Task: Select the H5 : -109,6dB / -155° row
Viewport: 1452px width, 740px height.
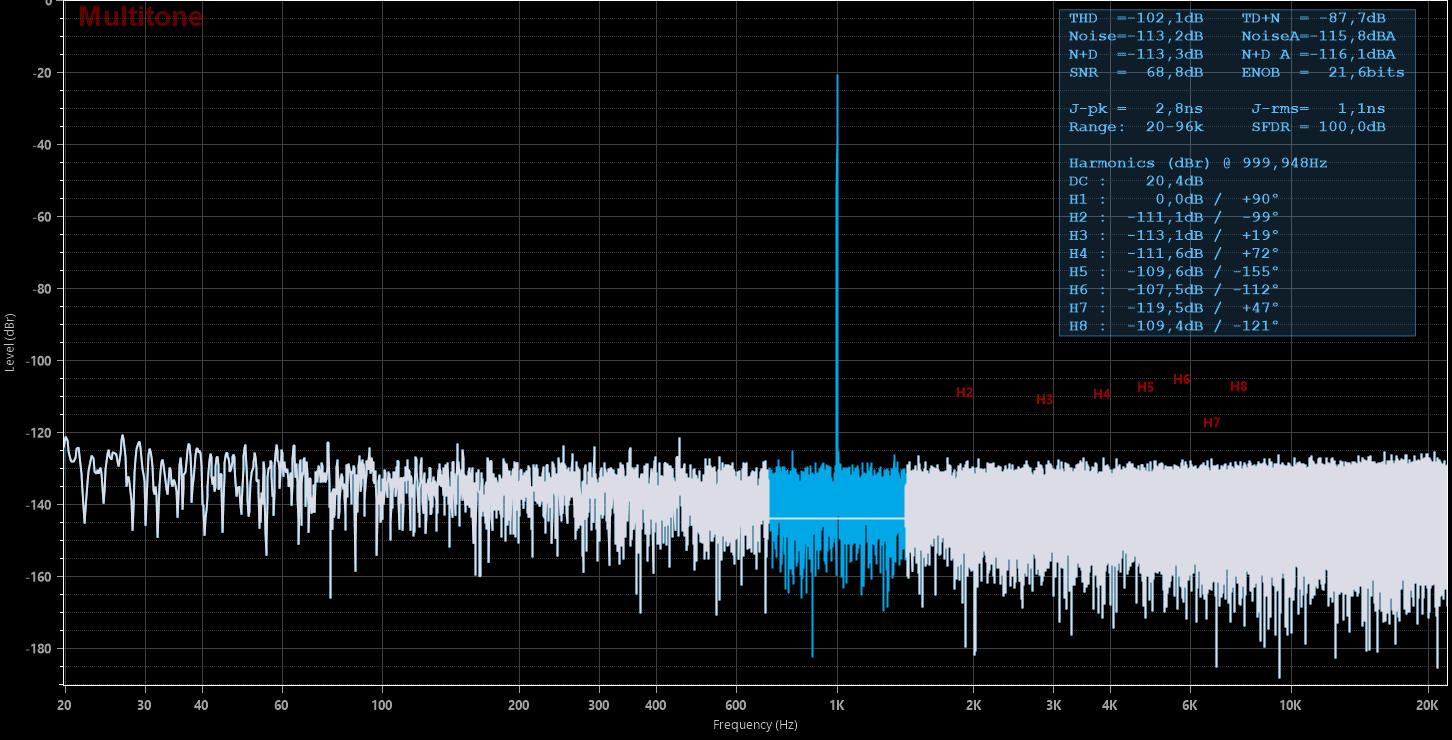Action: pyautogui.click(x=1174, y=271)
